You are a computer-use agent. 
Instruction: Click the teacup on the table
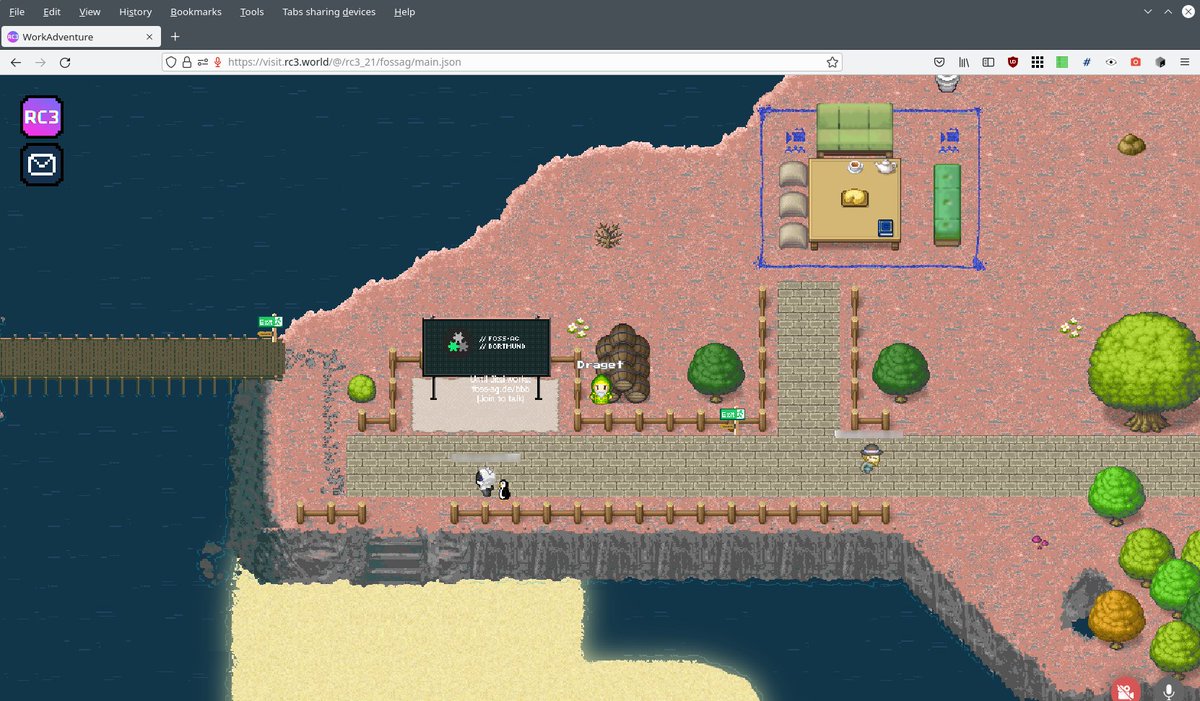[x=855, y=167]
